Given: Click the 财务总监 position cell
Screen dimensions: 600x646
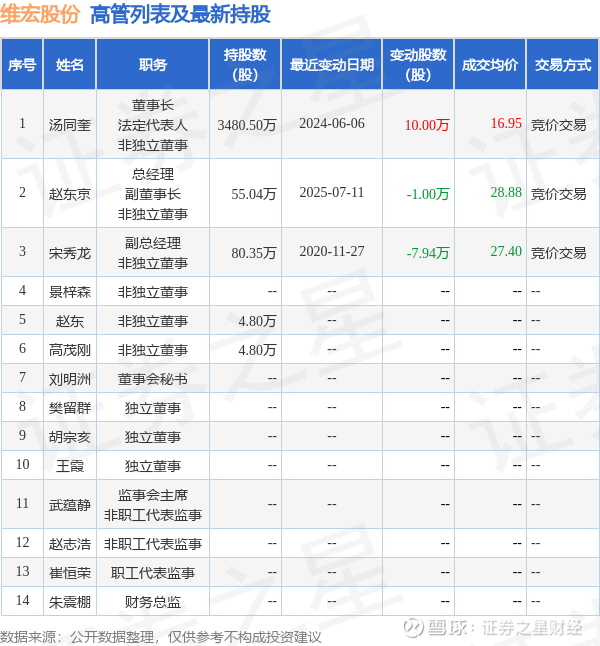Looking at the screenshot, I should point(152,602).
